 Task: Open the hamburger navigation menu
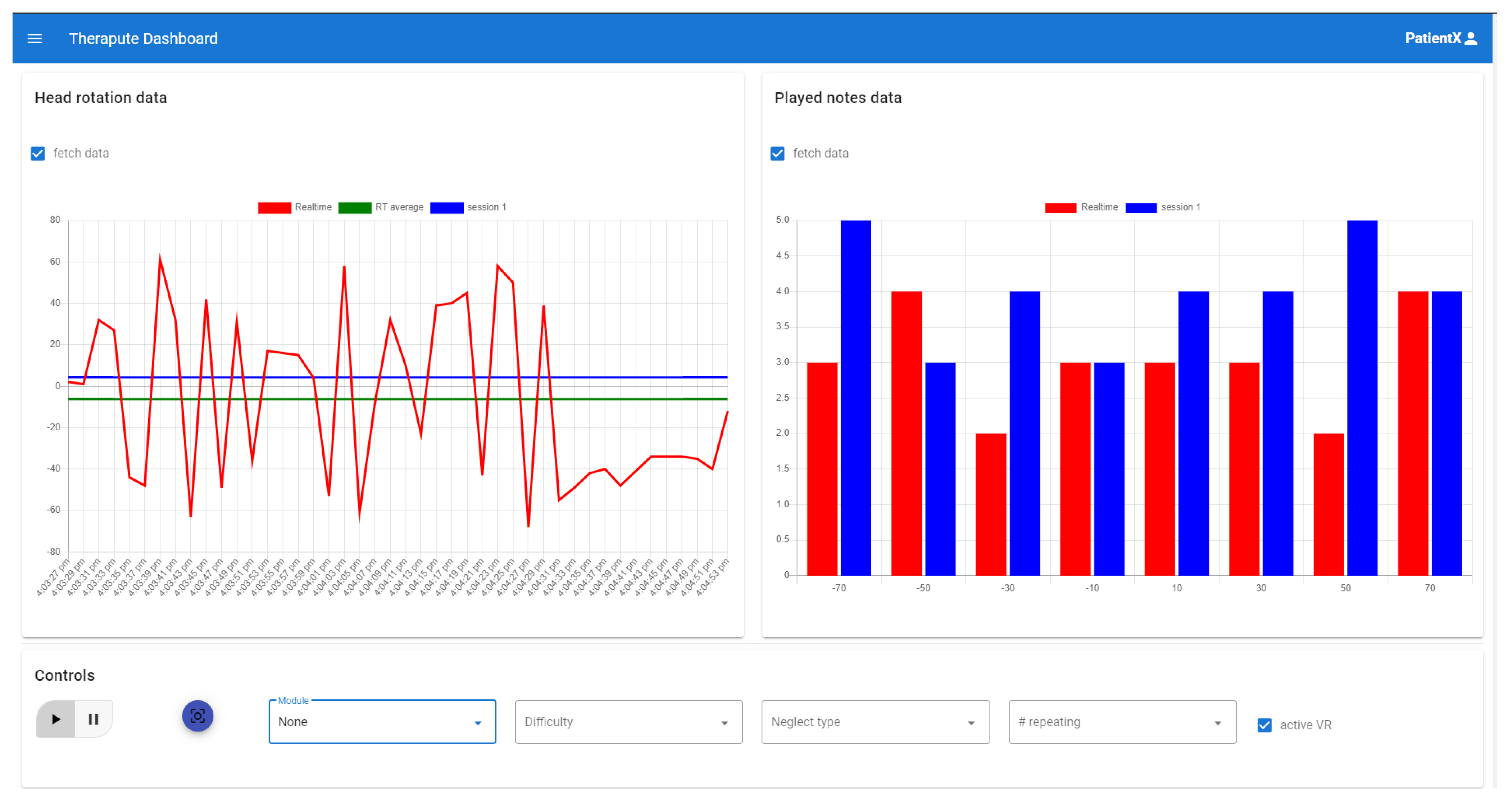tap(35, 39)
